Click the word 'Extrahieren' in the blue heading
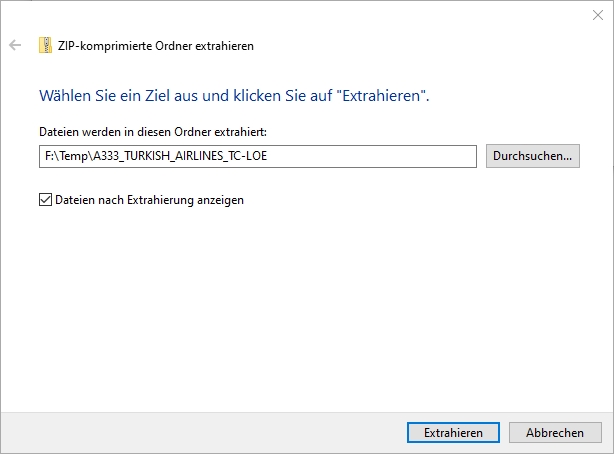Viewport: 614px width, 454px height. [383, 97]
